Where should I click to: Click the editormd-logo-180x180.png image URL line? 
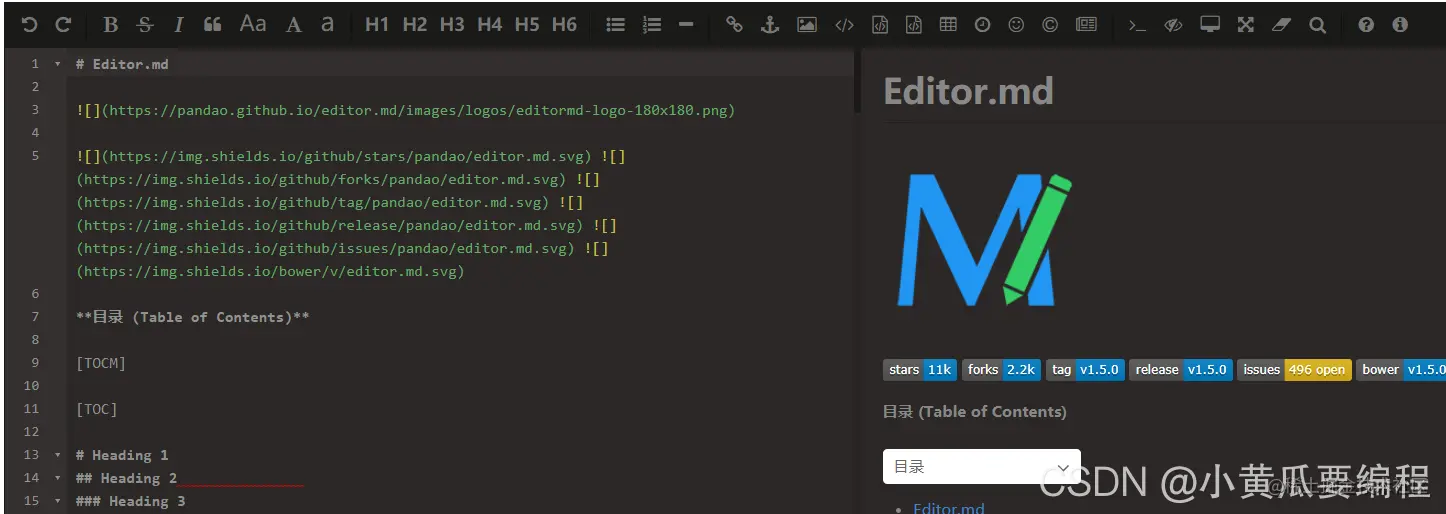pyautogui.click(x=405, y=110)
